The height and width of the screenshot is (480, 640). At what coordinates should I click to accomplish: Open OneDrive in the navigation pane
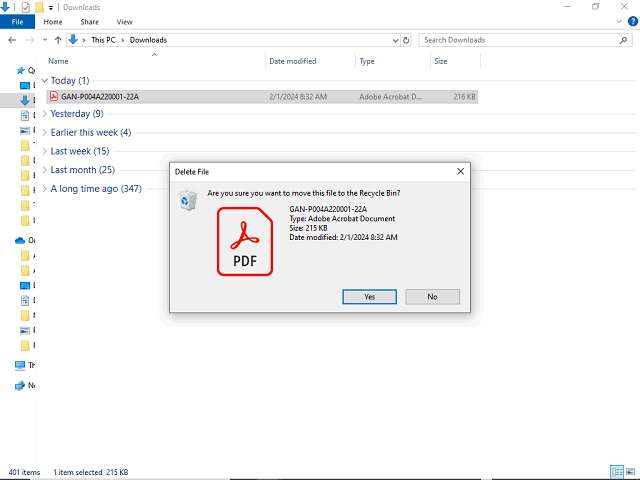(x=20, y=240)
